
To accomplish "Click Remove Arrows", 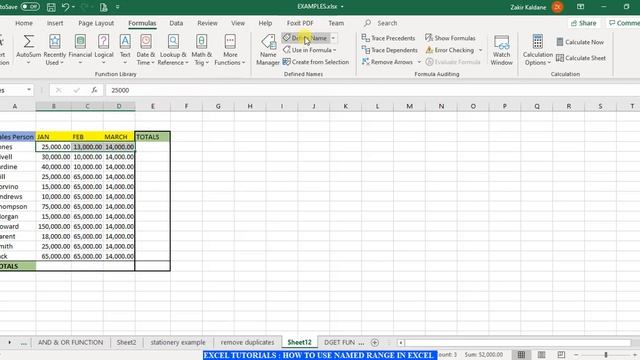I will coord(387,62).
